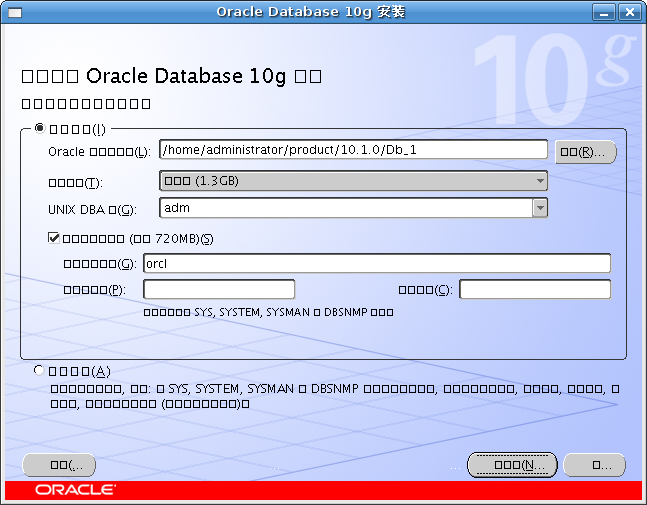Click the Next button (N) at bottom
The image size is (647, 505).
[512, 465]
